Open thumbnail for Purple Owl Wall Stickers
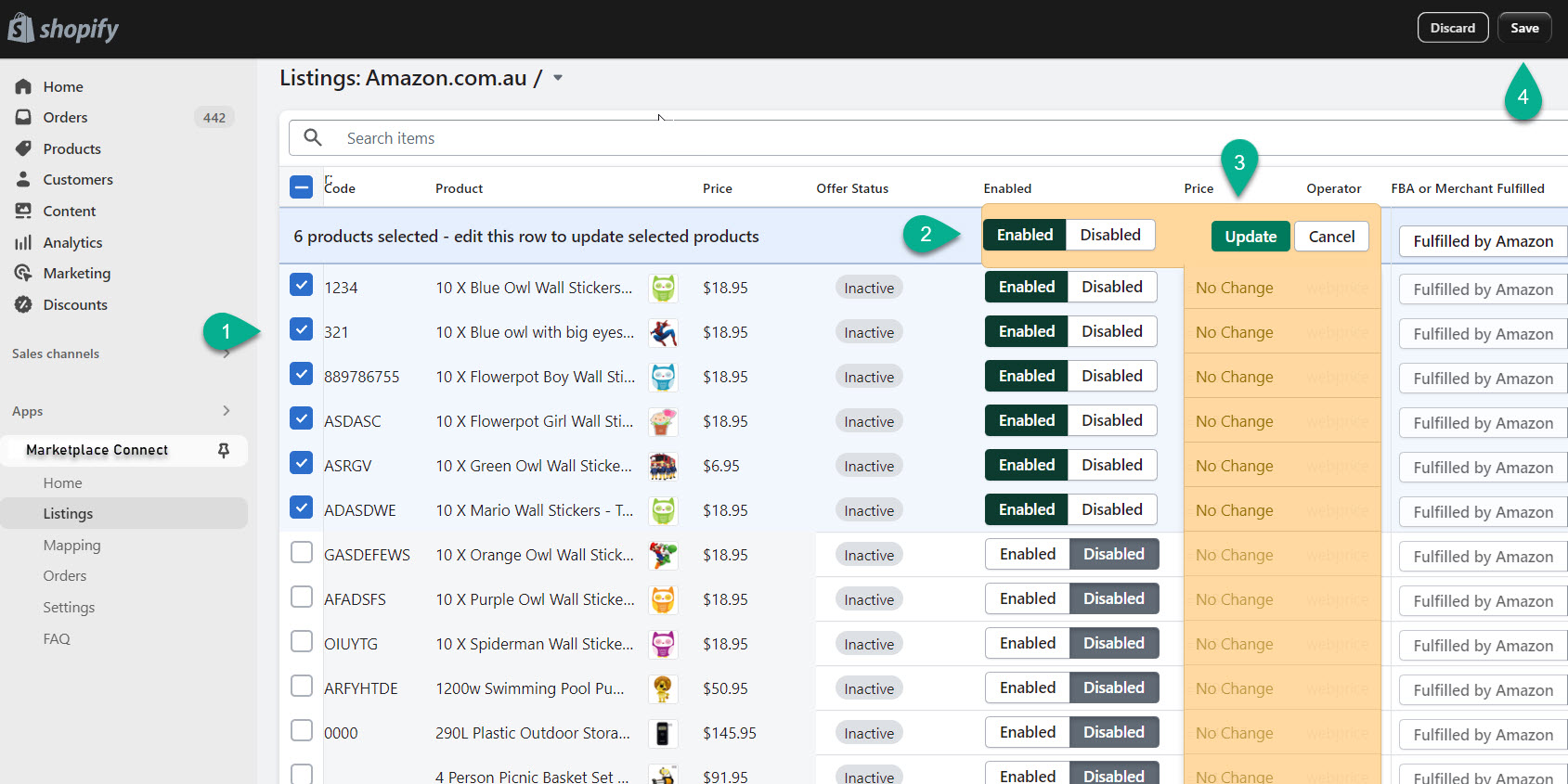The height and width of the screenshot is (784, 1568). point(663,599)
